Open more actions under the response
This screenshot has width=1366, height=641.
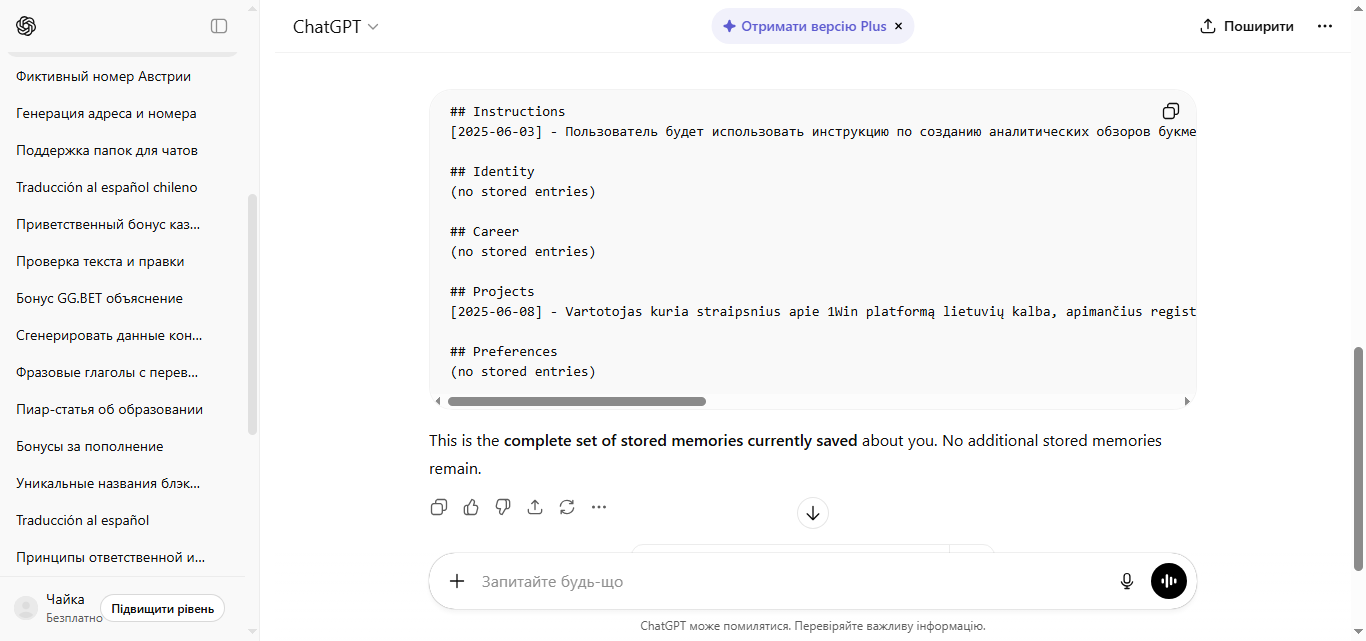pyautogui.click(x=599, y=507)
